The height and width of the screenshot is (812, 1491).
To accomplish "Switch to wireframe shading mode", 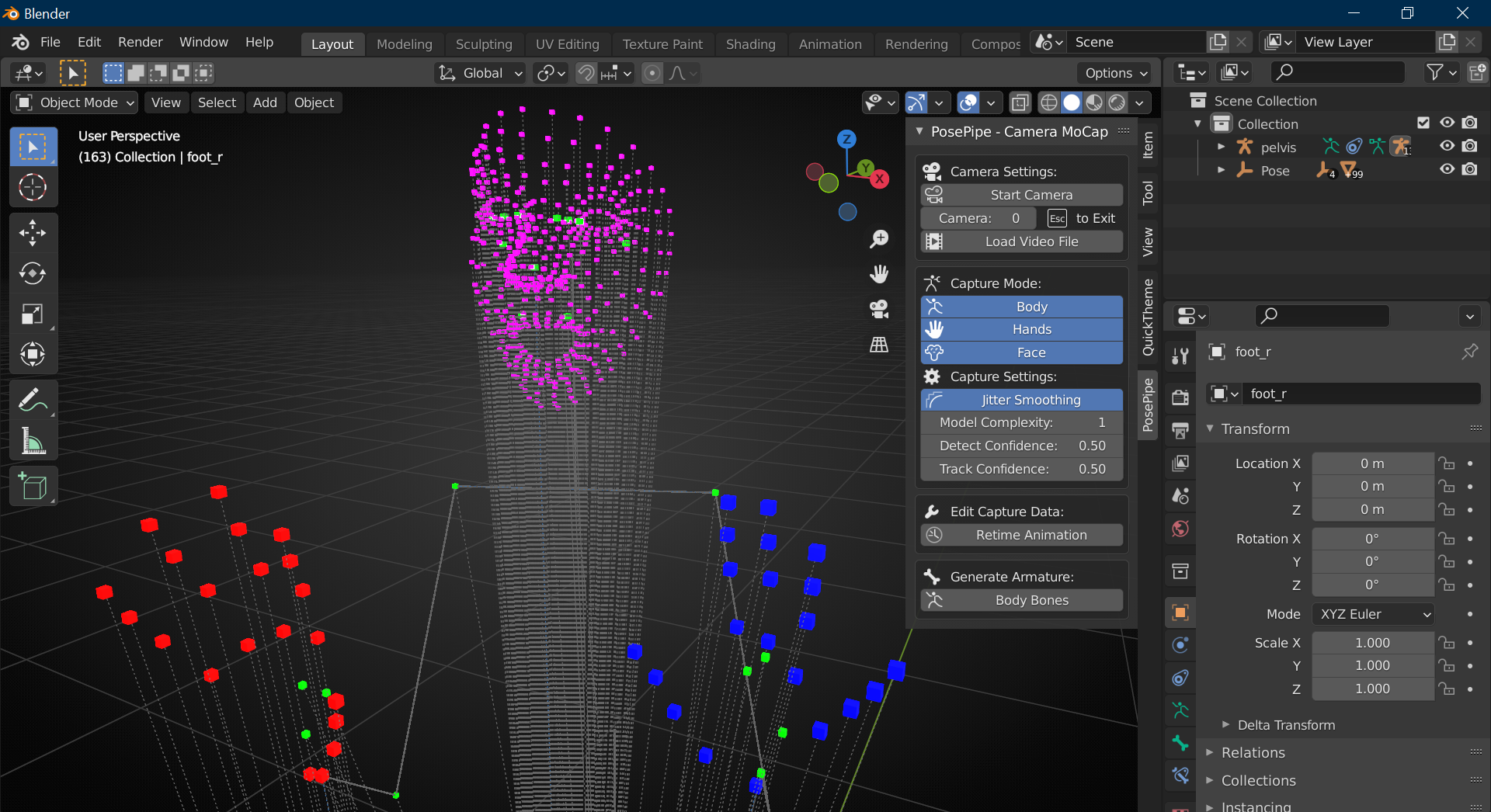I will tap(1049, 102).
